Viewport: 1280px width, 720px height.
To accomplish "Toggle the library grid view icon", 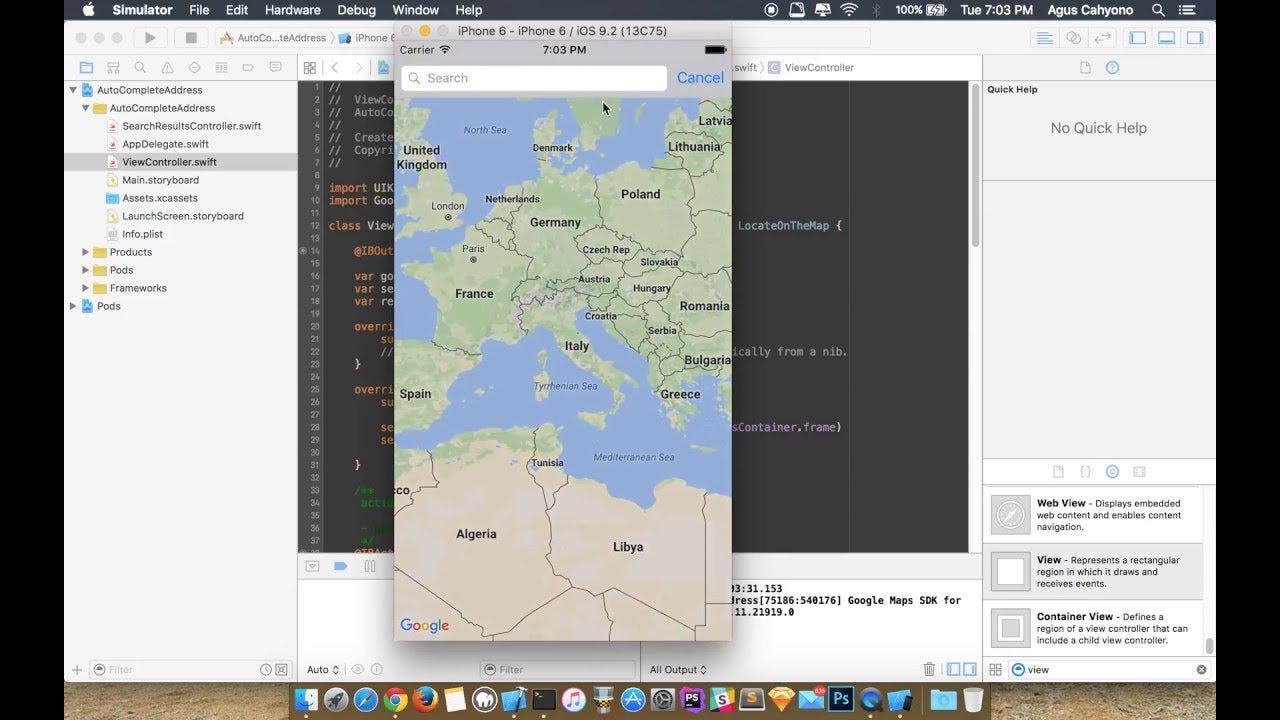I will pos(995,670).
